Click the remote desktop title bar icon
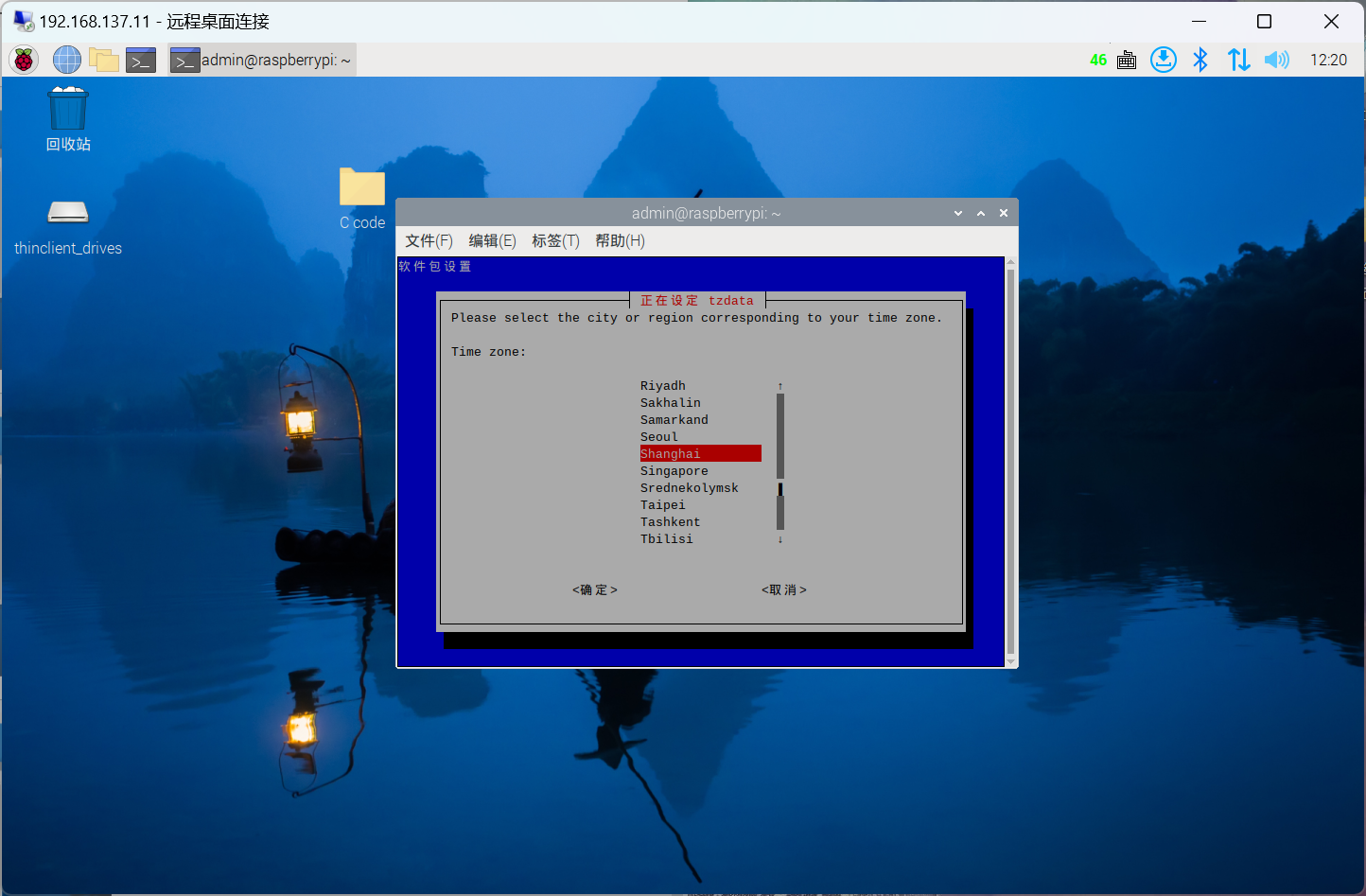This screenshot has height=896, width=1366. (x=23, y=21)
